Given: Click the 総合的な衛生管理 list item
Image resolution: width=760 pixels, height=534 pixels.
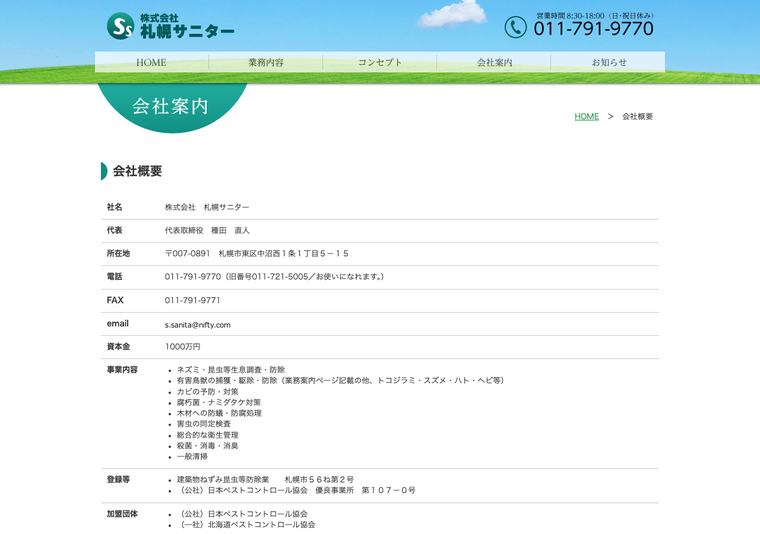Looking at the screenshot, I should click(207, 435).
